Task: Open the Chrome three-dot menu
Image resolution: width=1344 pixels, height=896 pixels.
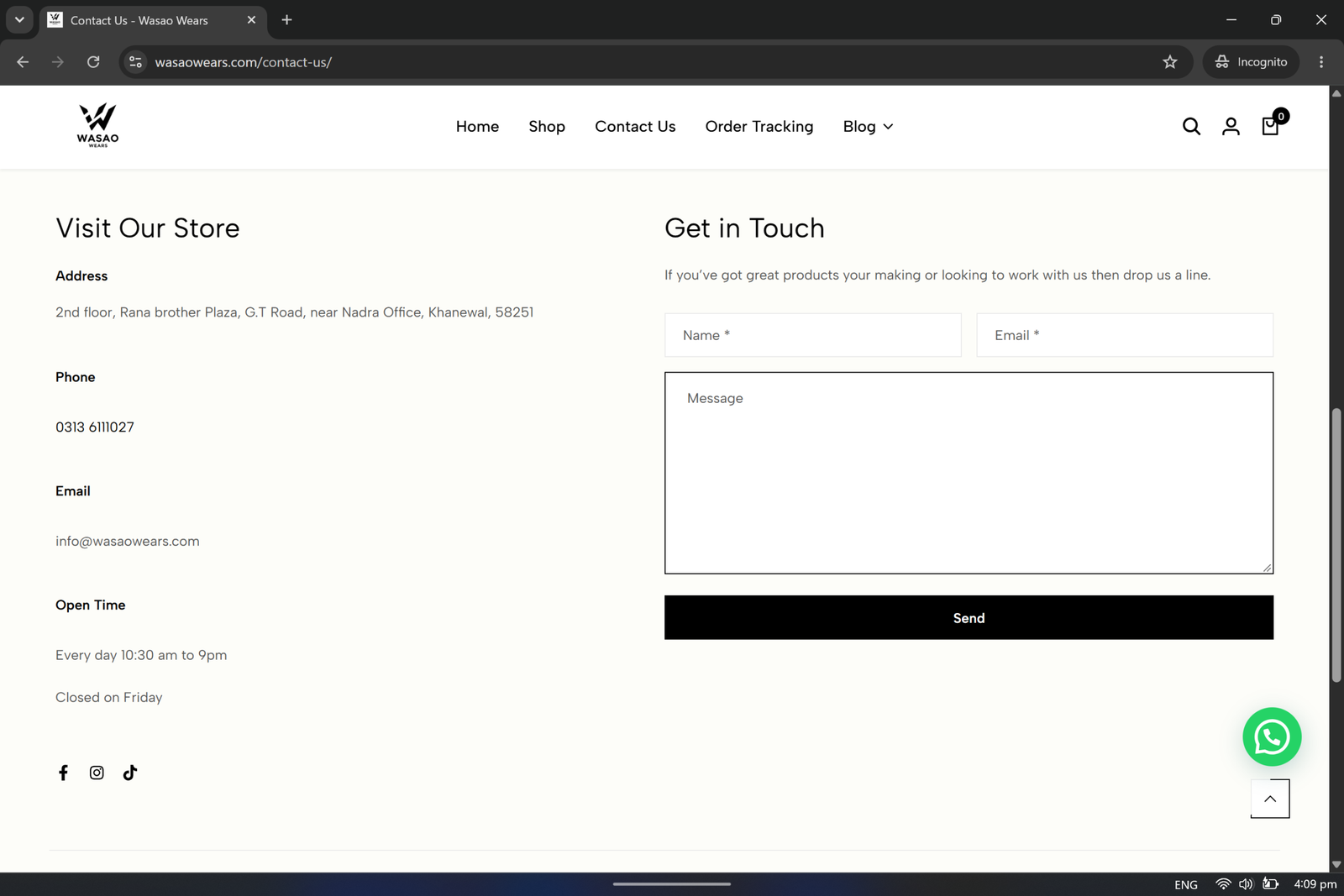Action: [x=1321, y=62]
